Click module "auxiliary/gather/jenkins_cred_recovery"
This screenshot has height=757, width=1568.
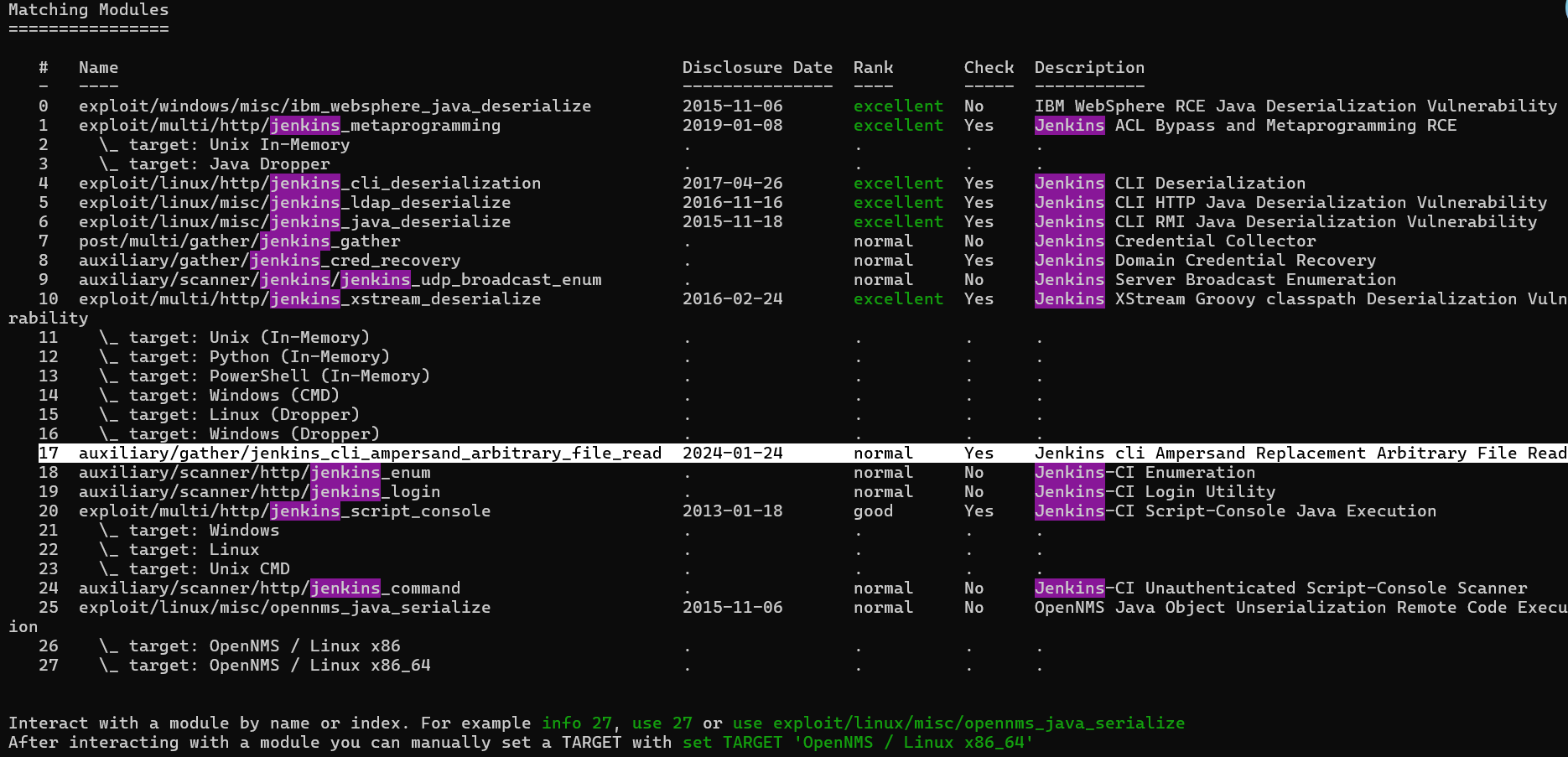pos(270,261)
